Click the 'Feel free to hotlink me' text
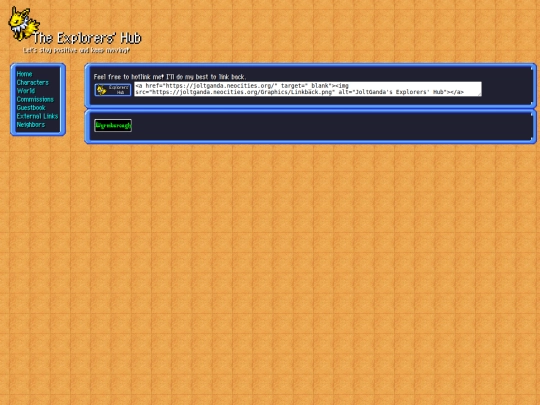The image size is (540, 405). coord(170,77)
